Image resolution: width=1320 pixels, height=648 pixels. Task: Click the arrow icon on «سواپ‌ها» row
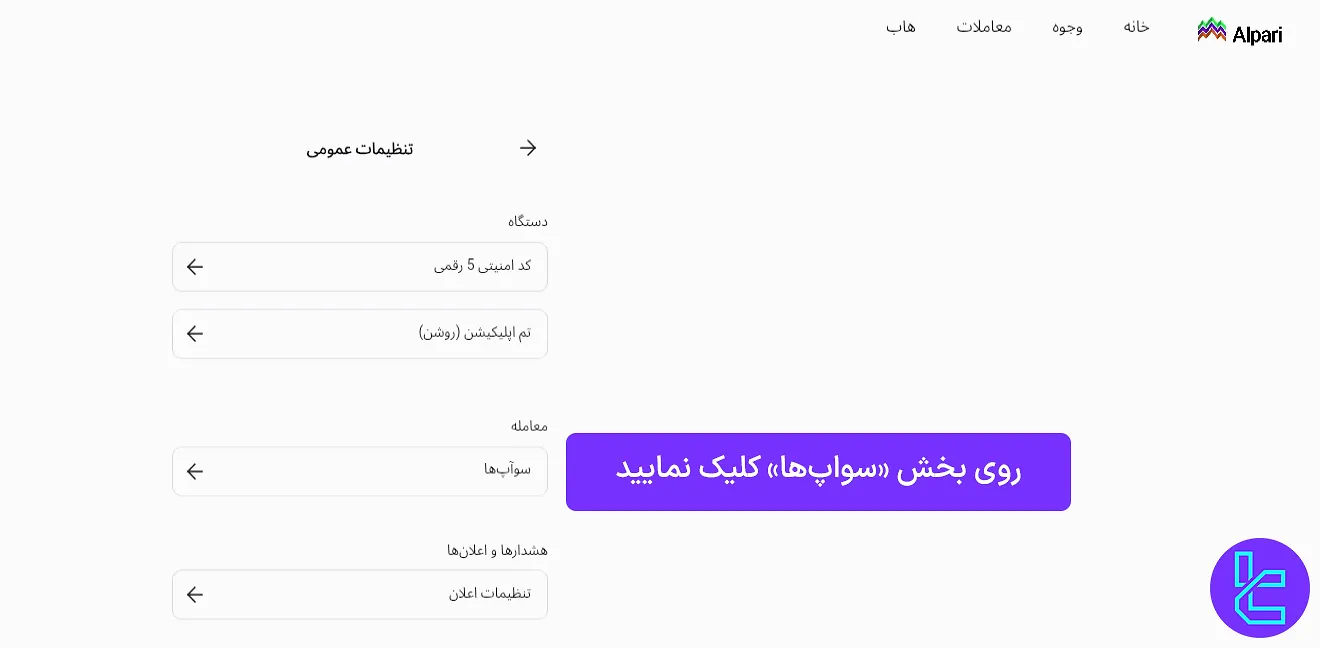[x=195, y=471]
